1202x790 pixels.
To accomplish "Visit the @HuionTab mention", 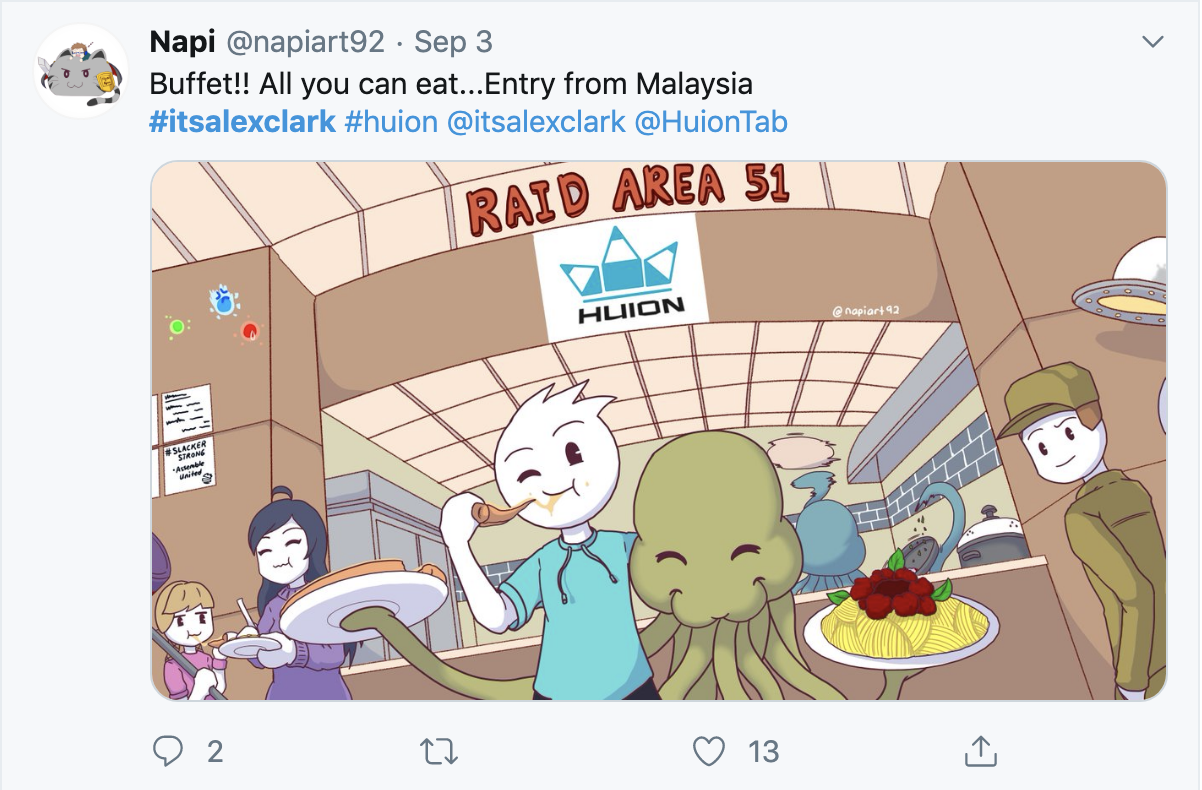I will (x=711, y=123).
